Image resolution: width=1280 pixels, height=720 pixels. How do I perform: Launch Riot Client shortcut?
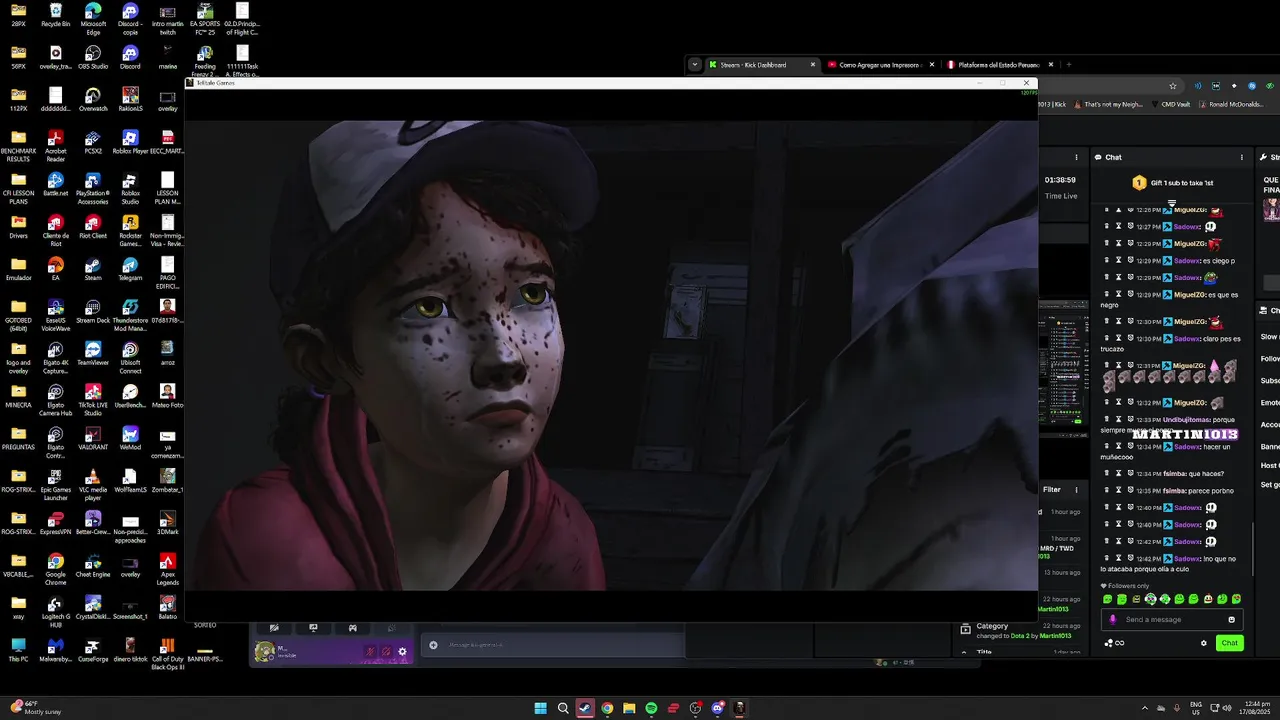point(93,225)
